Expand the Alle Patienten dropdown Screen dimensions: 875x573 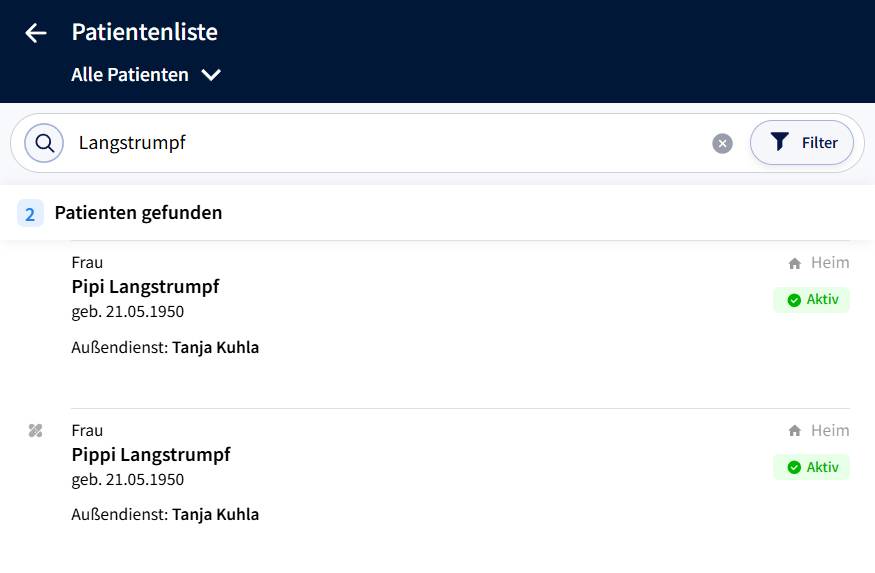(130, 75)
